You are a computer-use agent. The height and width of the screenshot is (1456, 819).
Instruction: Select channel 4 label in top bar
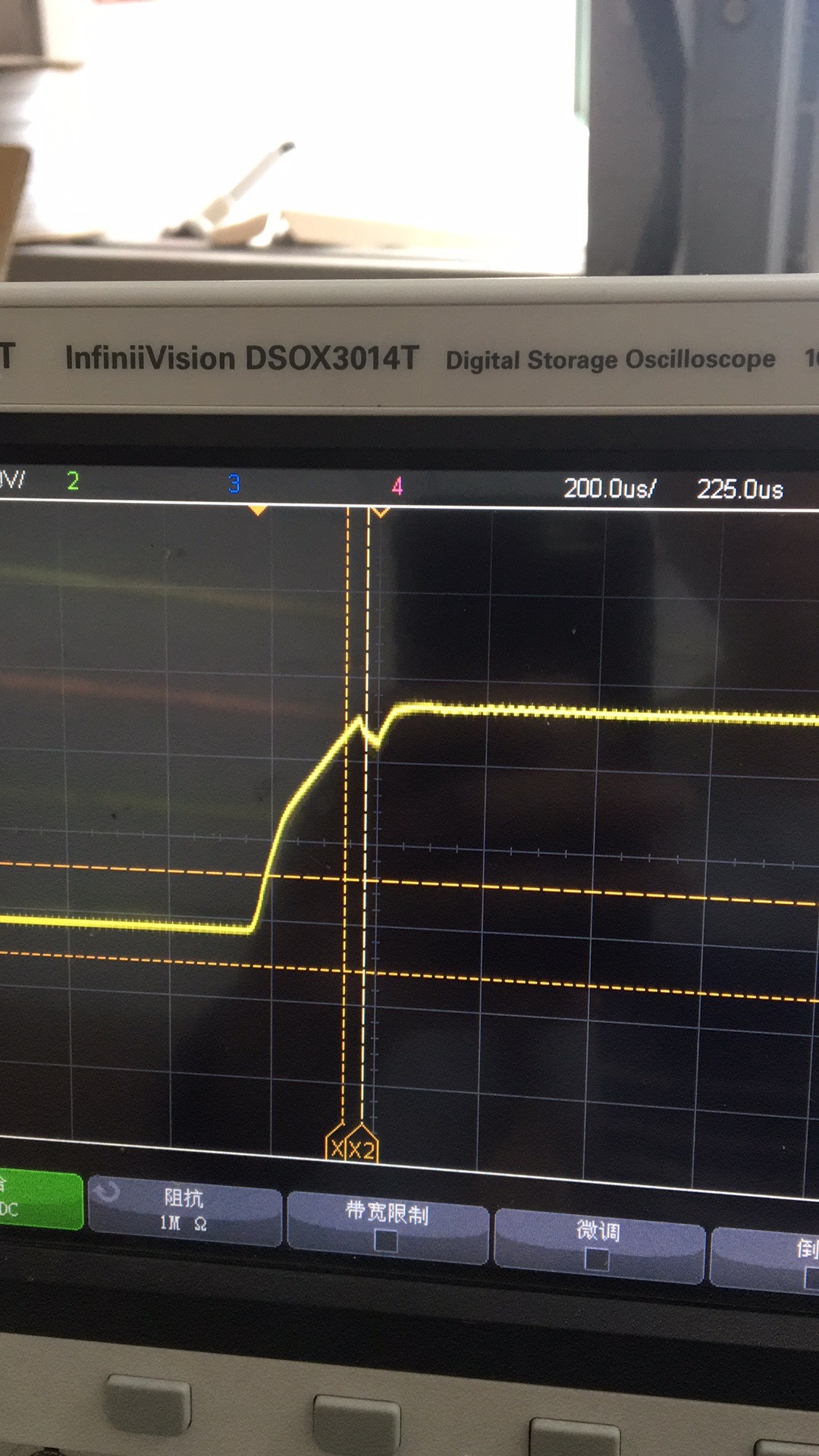pos(397,487)
